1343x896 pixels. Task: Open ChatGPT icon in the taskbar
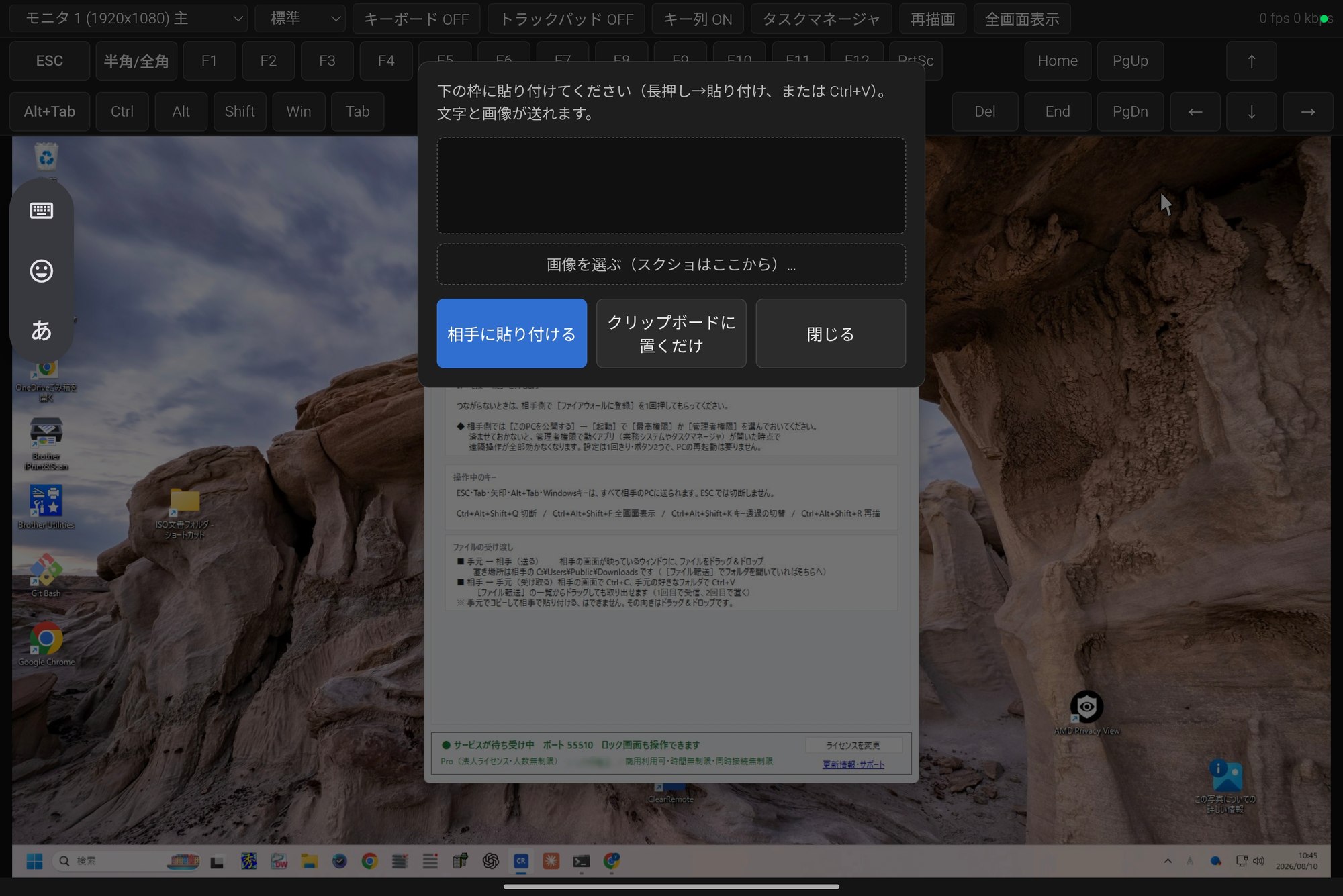pyautogui.click(x=491, y=861)
